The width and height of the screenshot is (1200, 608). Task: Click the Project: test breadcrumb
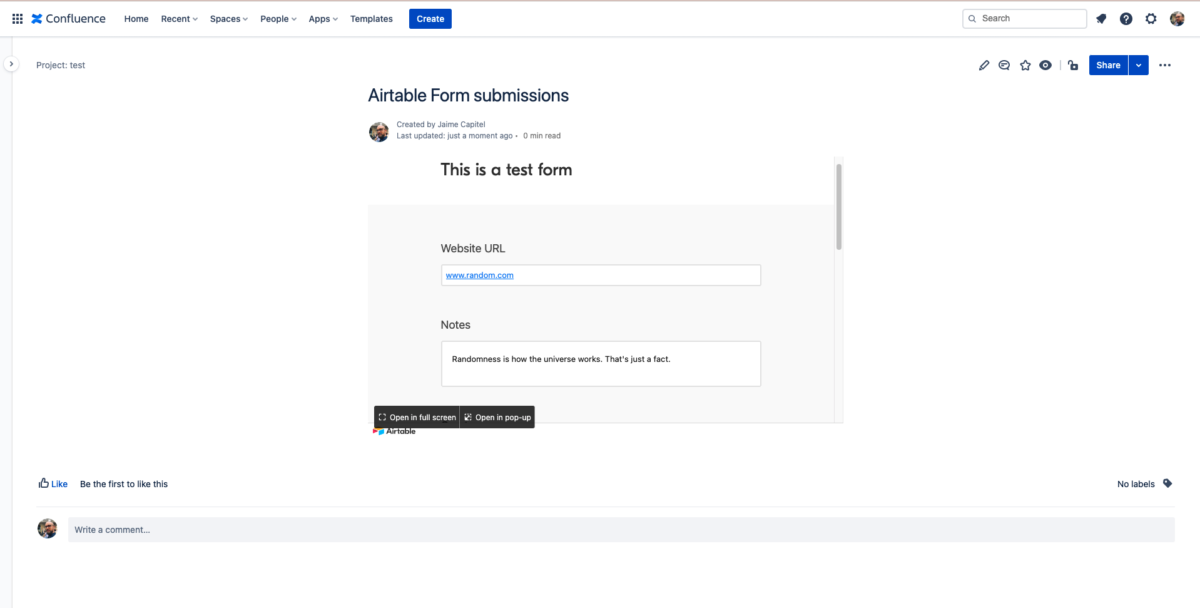[61, 65]
